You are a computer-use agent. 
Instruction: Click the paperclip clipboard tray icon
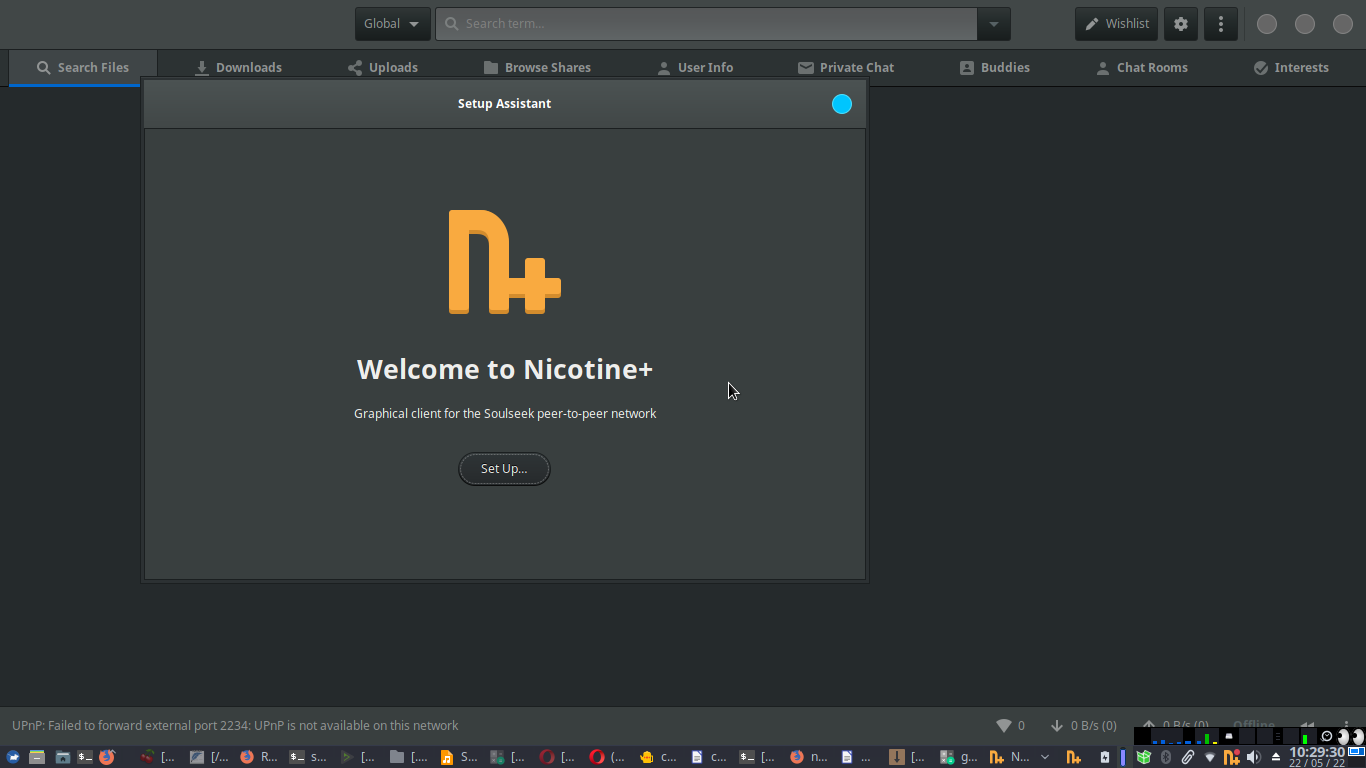pos(1188,757)
